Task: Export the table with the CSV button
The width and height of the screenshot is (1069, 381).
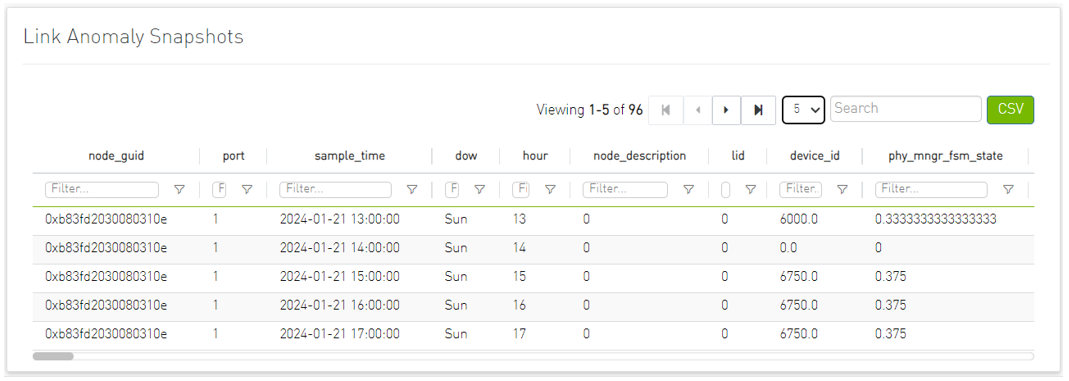Action: (1010, 109)
